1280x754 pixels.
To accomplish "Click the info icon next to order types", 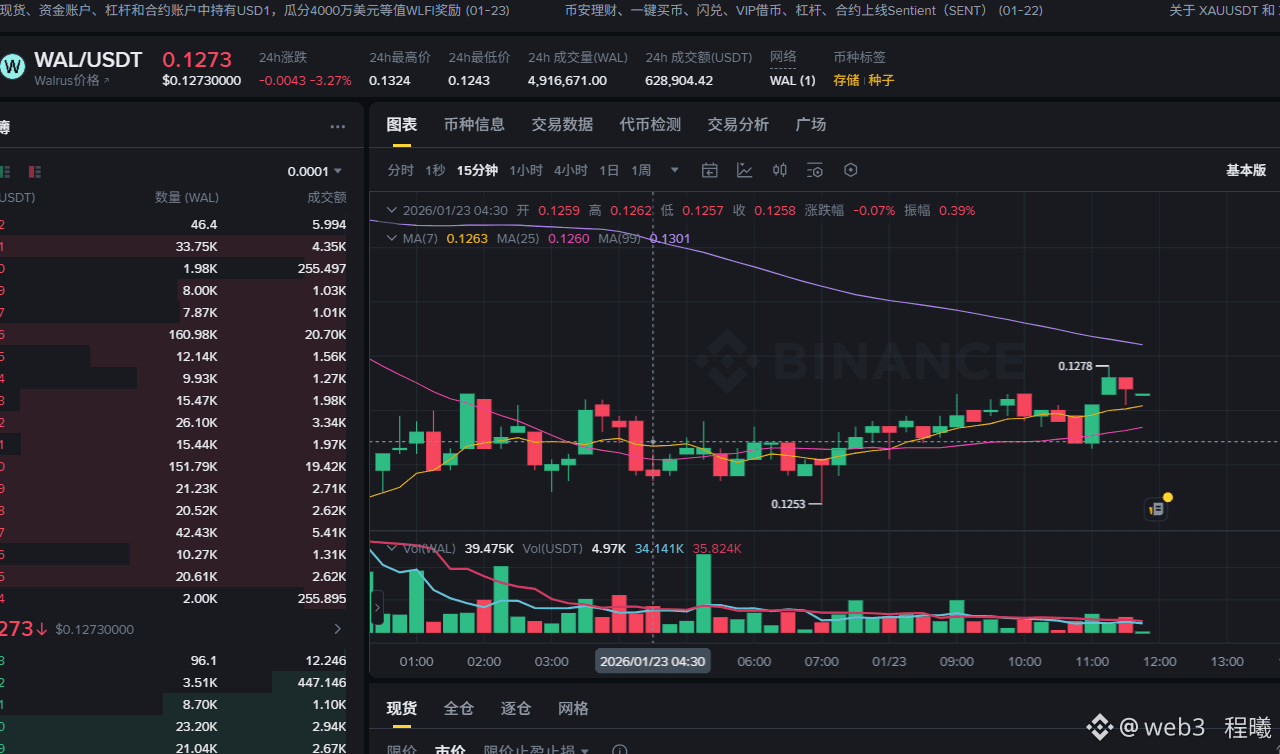I will pos(619,750).
